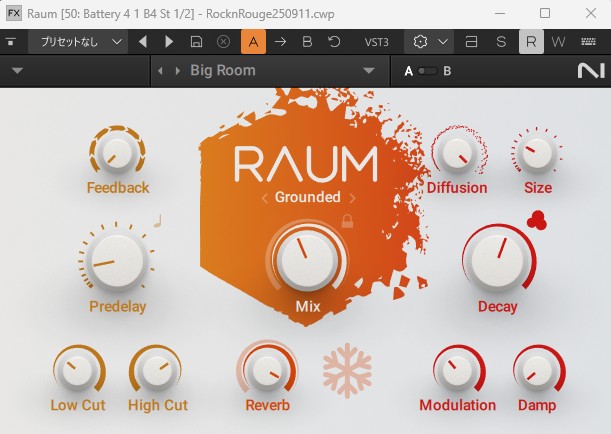The image size is (611, 434).
Task: Click the Native Instruments logo
Action: tap(591, 71)
